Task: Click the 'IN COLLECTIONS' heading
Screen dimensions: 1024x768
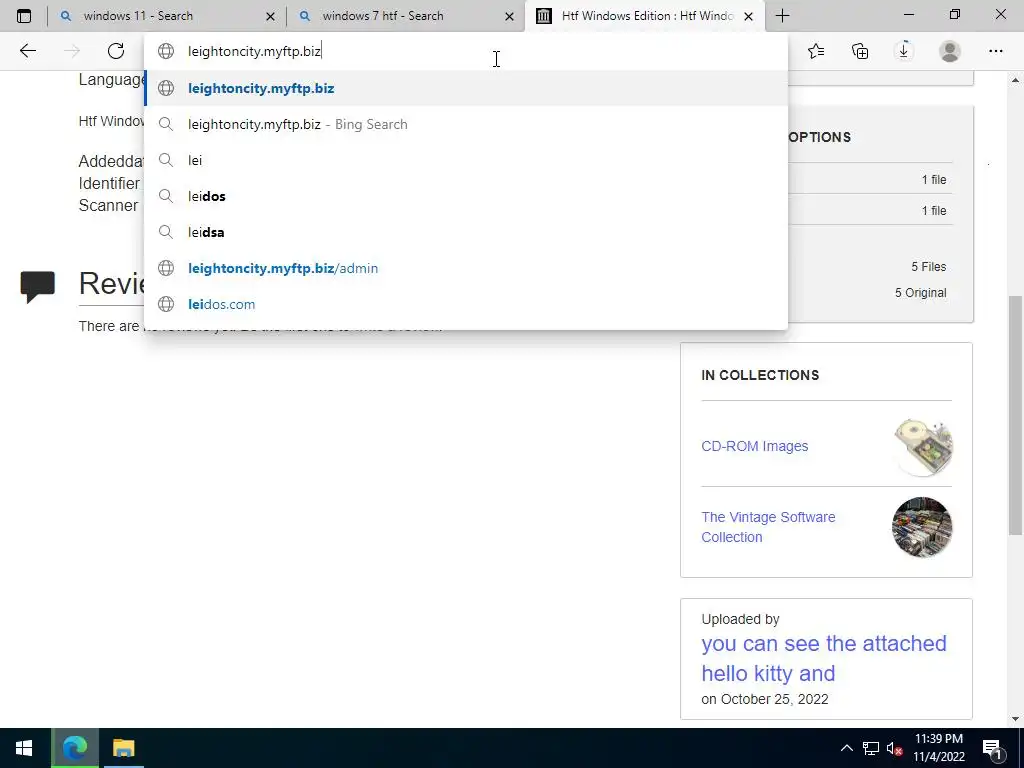Action: pos(760,375)
